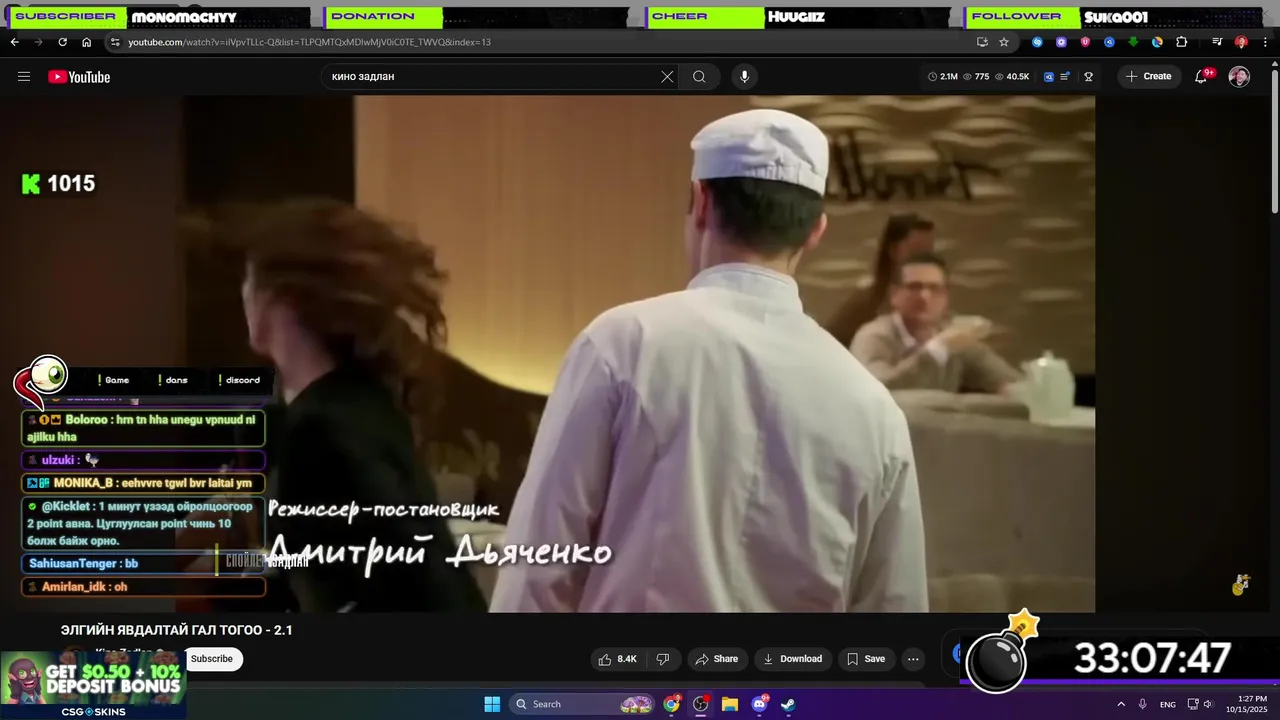1280x720 pixels.
Task: Open the Chrome three-dot menu
Action: (x=1265, y=42)
